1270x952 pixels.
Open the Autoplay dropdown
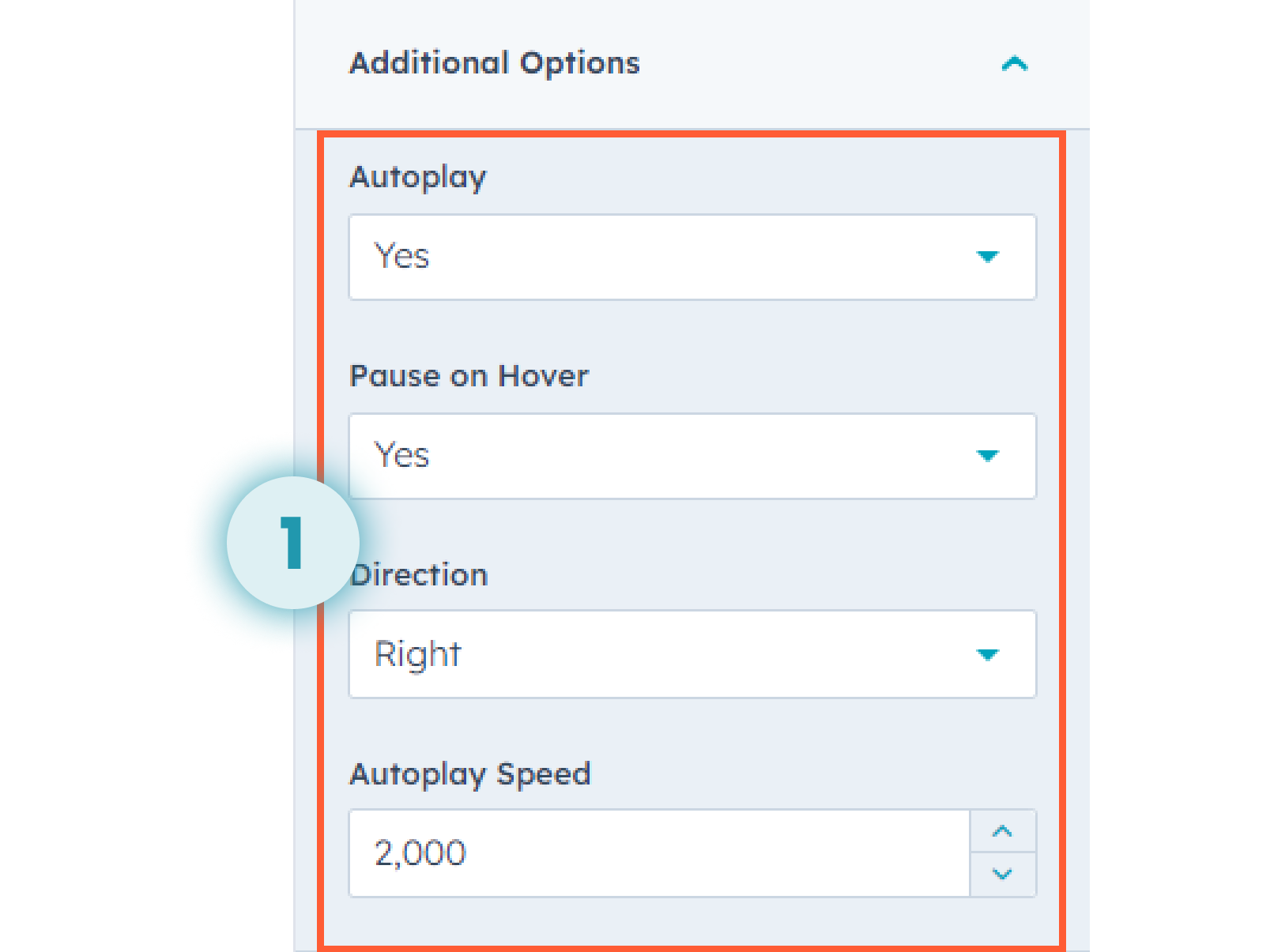tap(692, 257)
